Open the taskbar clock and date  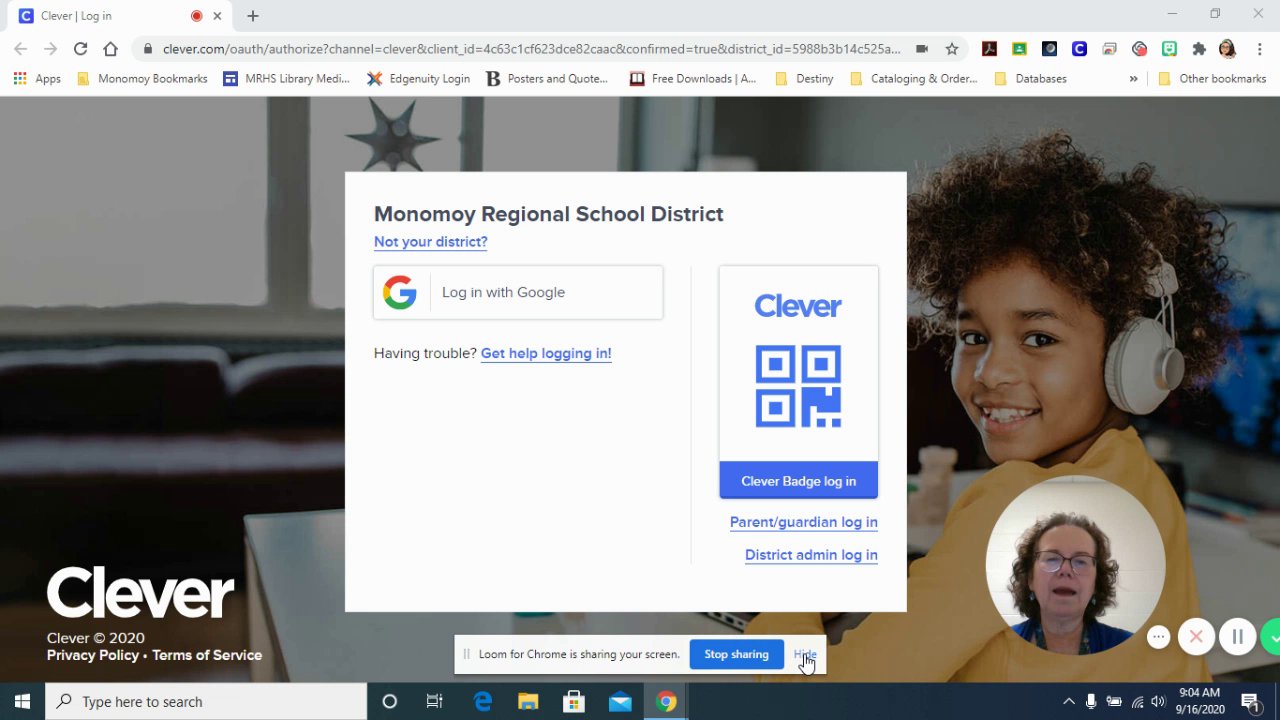[x=1199, y=701]
